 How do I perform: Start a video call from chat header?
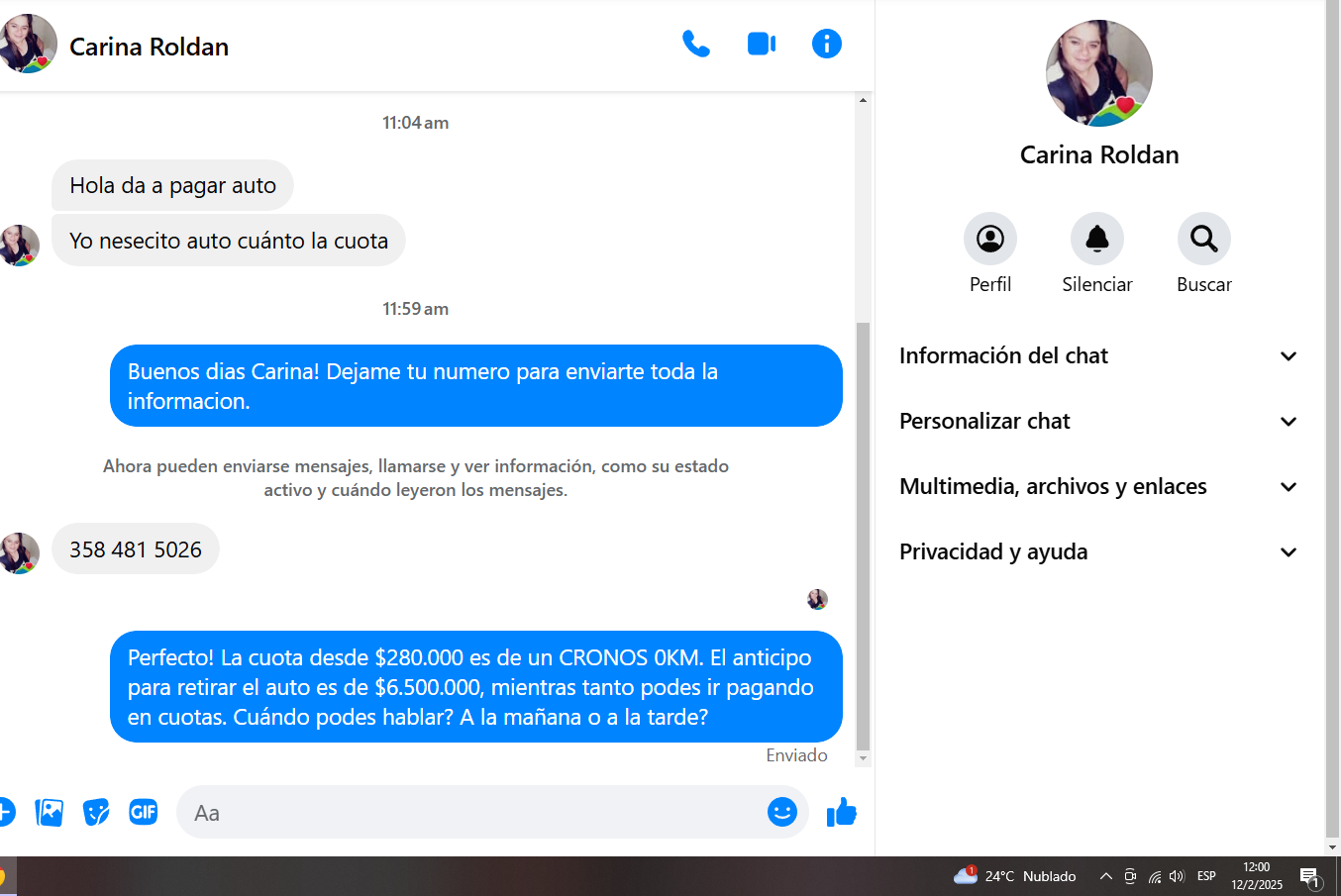(x=761, y=45)
